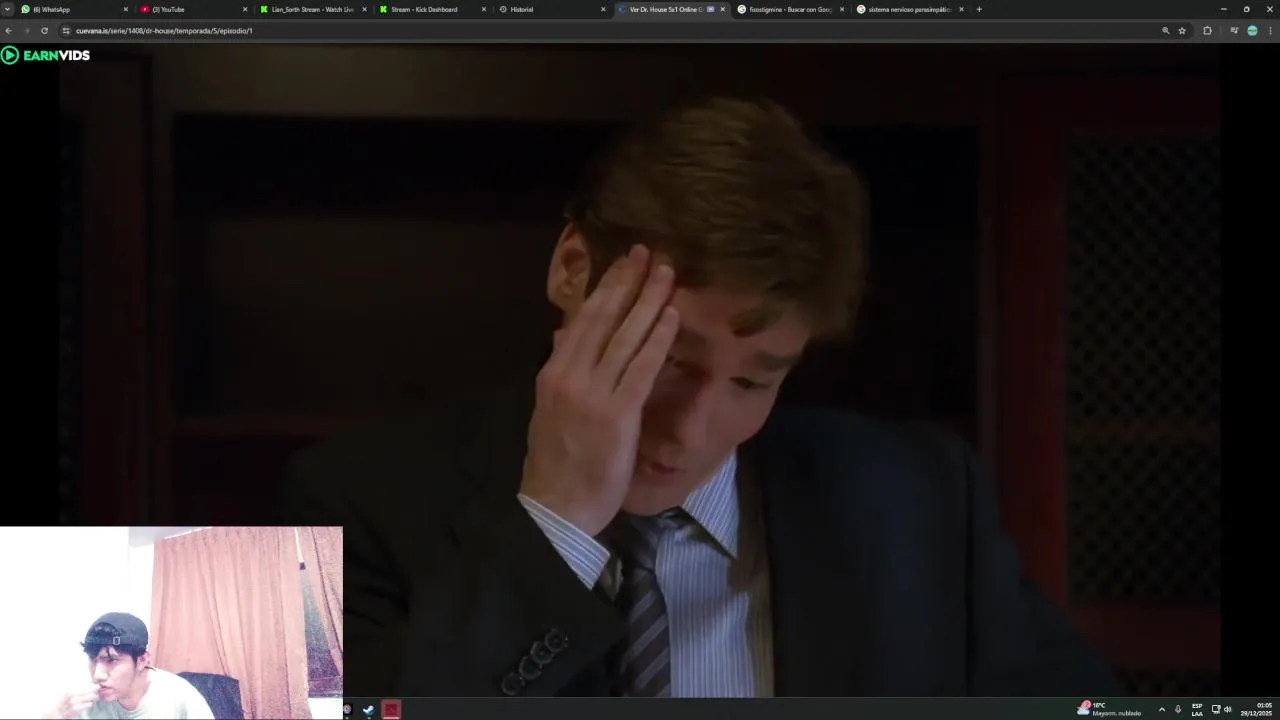
Task: Switch to the Historial tab
Action: (552, 9)
